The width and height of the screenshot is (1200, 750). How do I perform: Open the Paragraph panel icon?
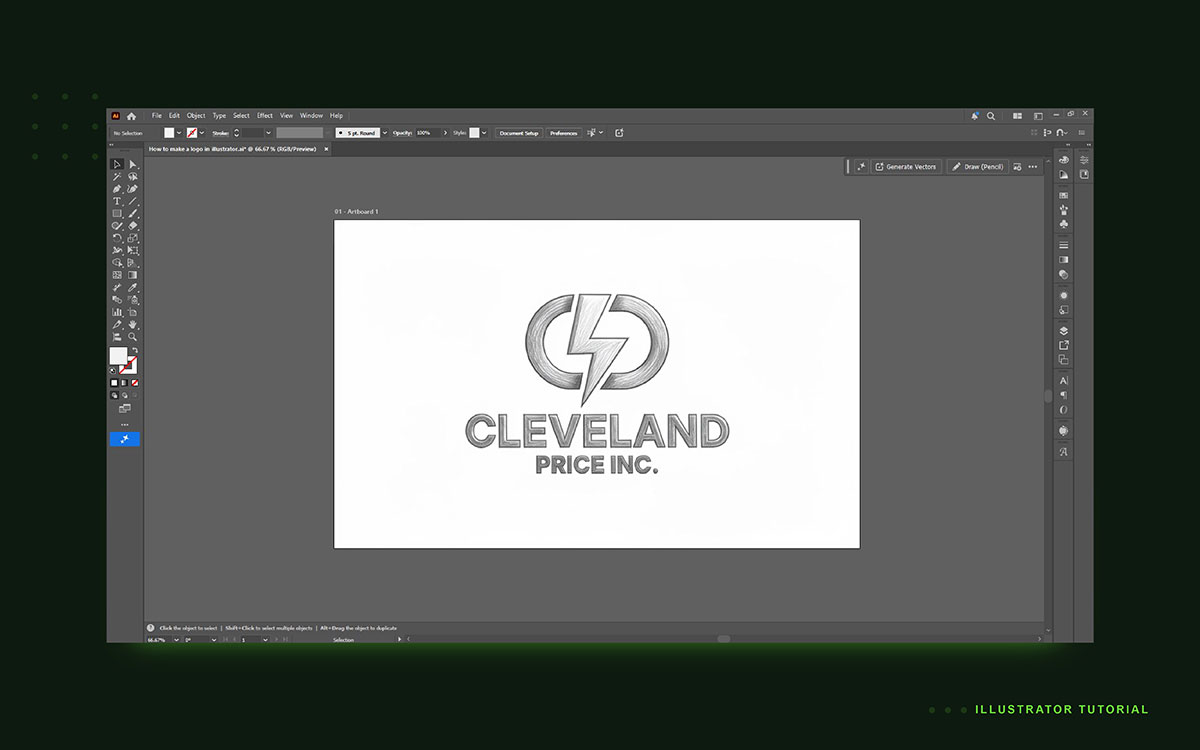1064,395
